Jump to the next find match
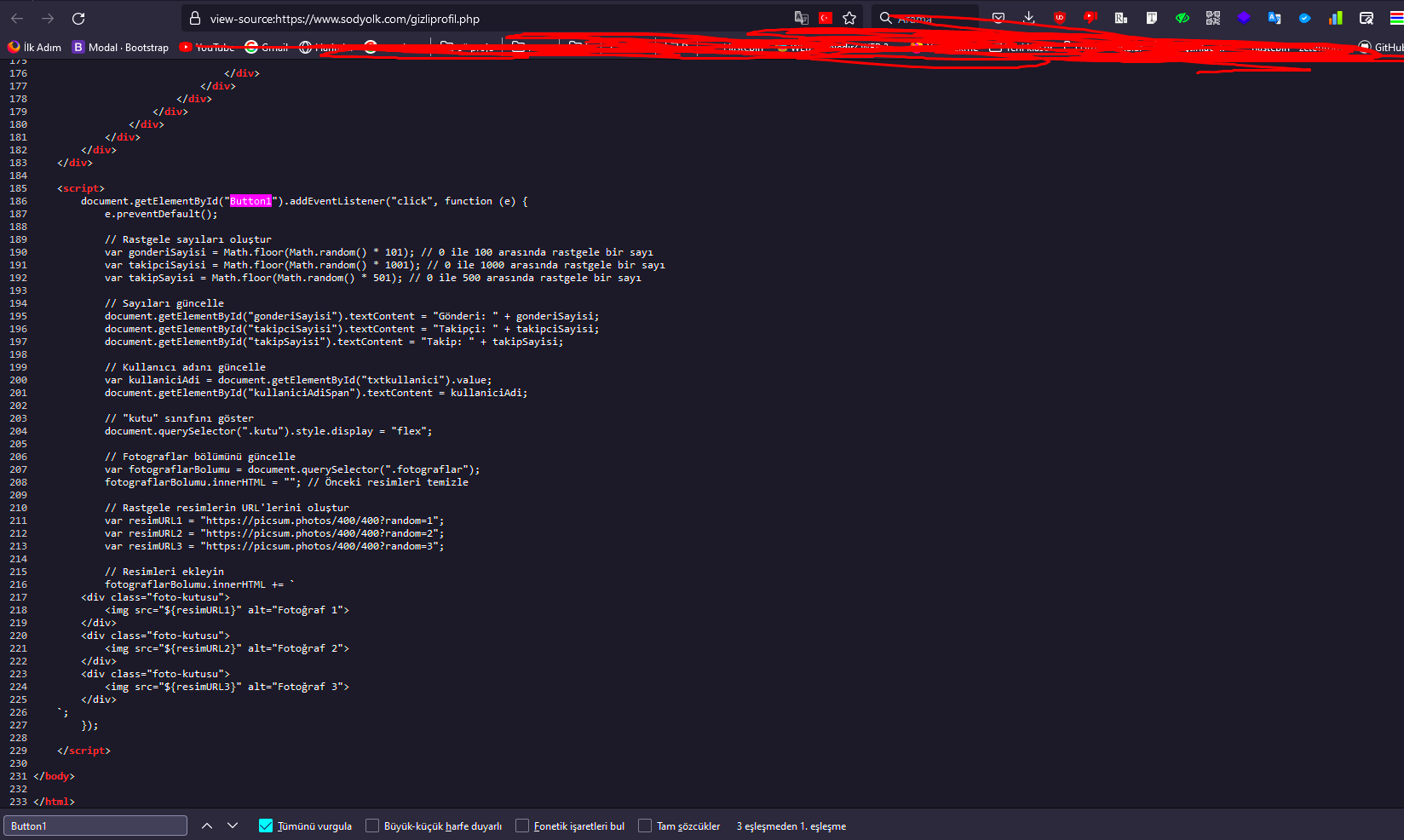 pyautogui.click(x=233, y=826)
